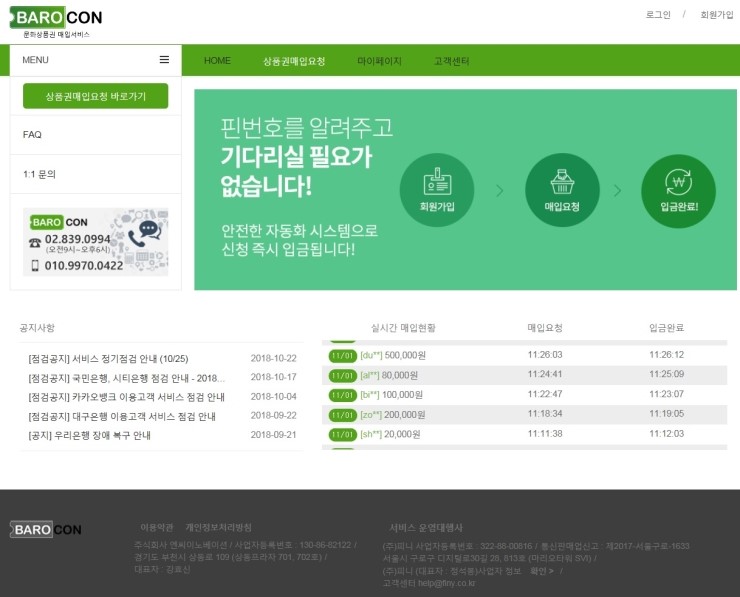The width and height of the screenshot is (740, 597).
Task: Click the 회원가입 circle icon in banner
Action: pyautogui.click(x=437, y=190)
